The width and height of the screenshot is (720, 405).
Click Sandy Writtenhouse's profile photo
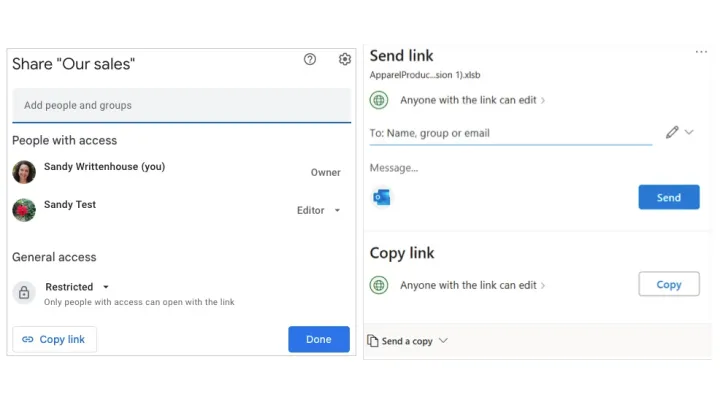point(24,172)
